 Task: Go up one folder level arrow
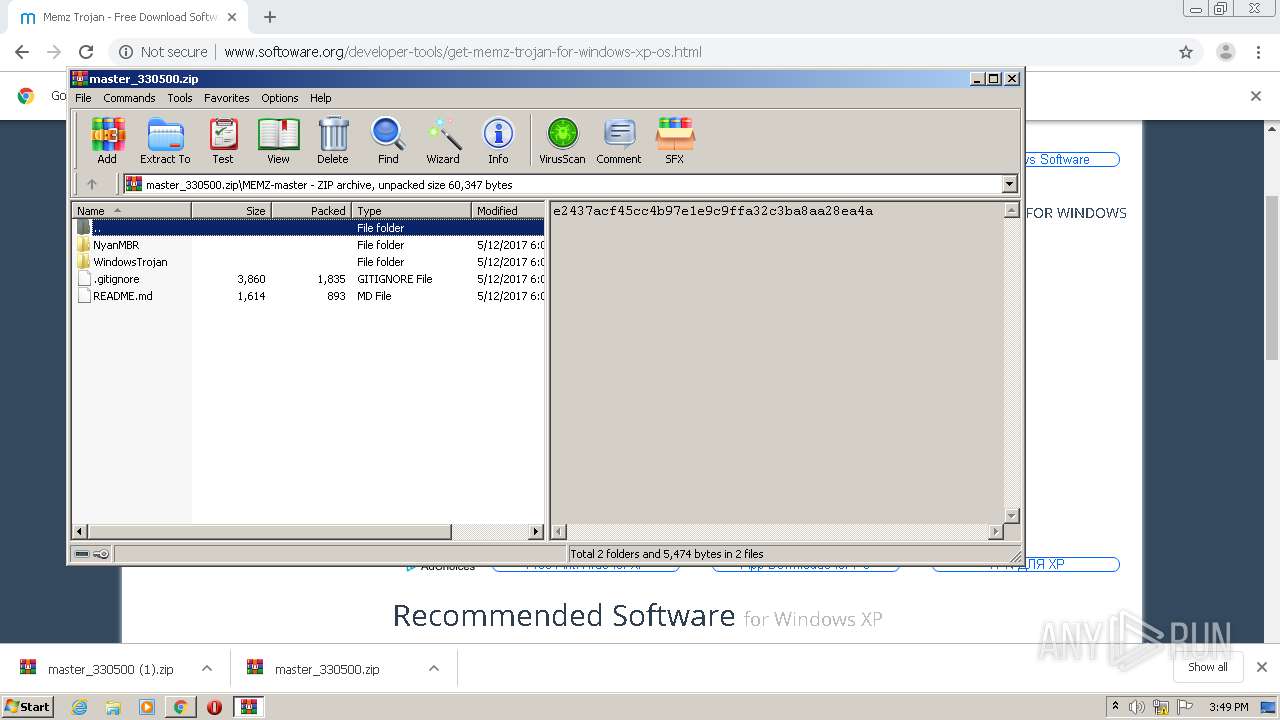92,184
